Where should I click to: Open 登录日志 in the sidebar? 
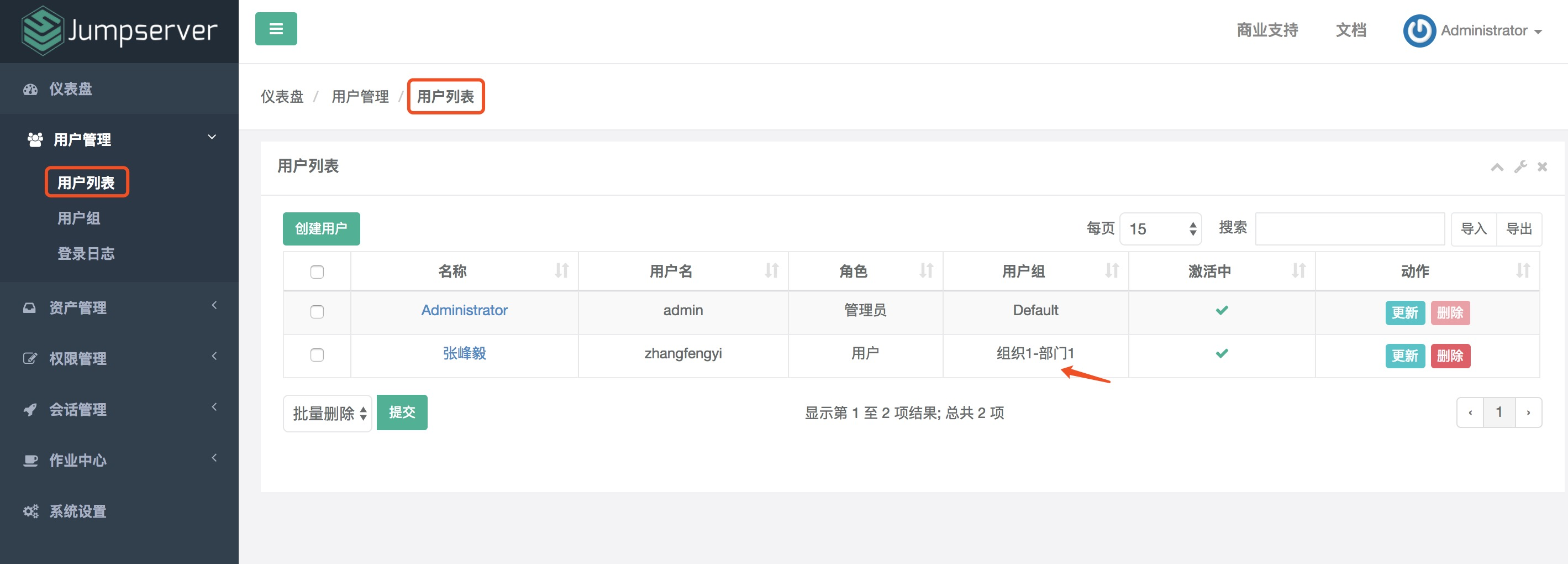pyautogui.click(x=86, y=253)
